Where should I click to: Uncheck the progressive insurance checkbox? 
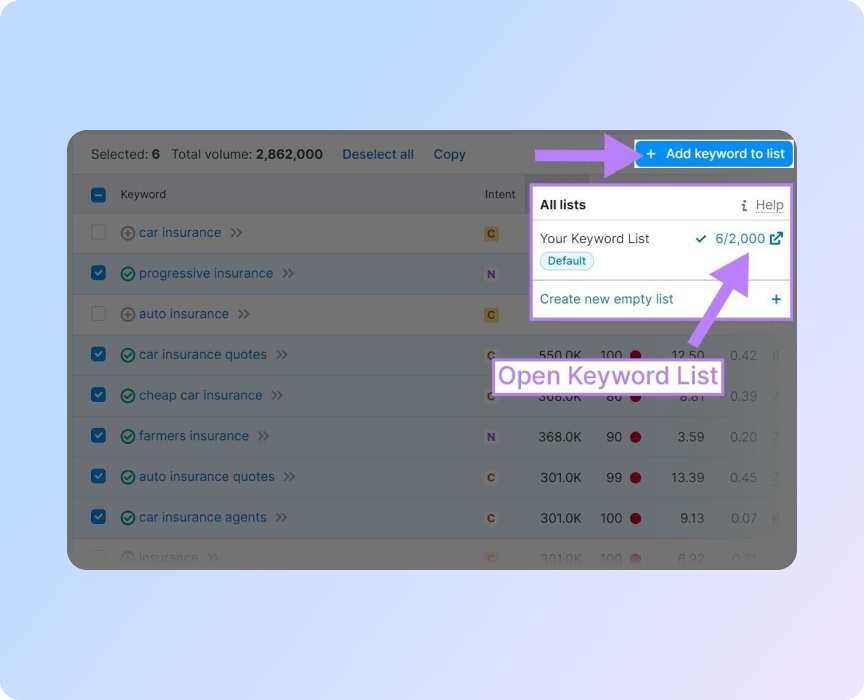point(98,273)
